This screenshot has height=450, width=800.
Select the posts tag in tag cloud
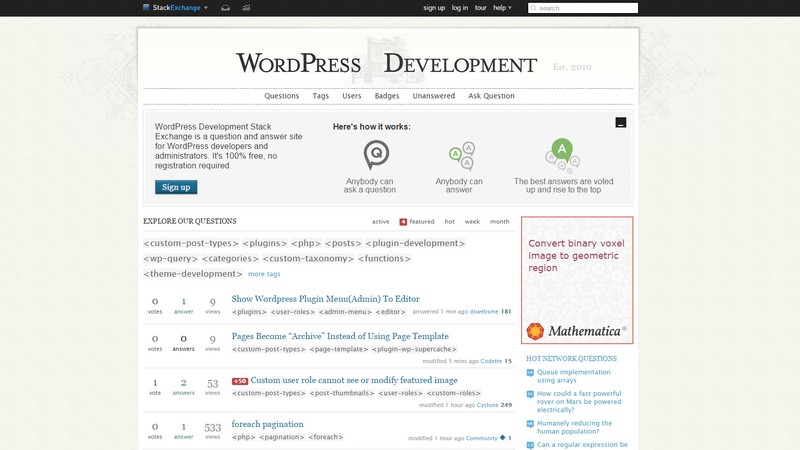343,243
